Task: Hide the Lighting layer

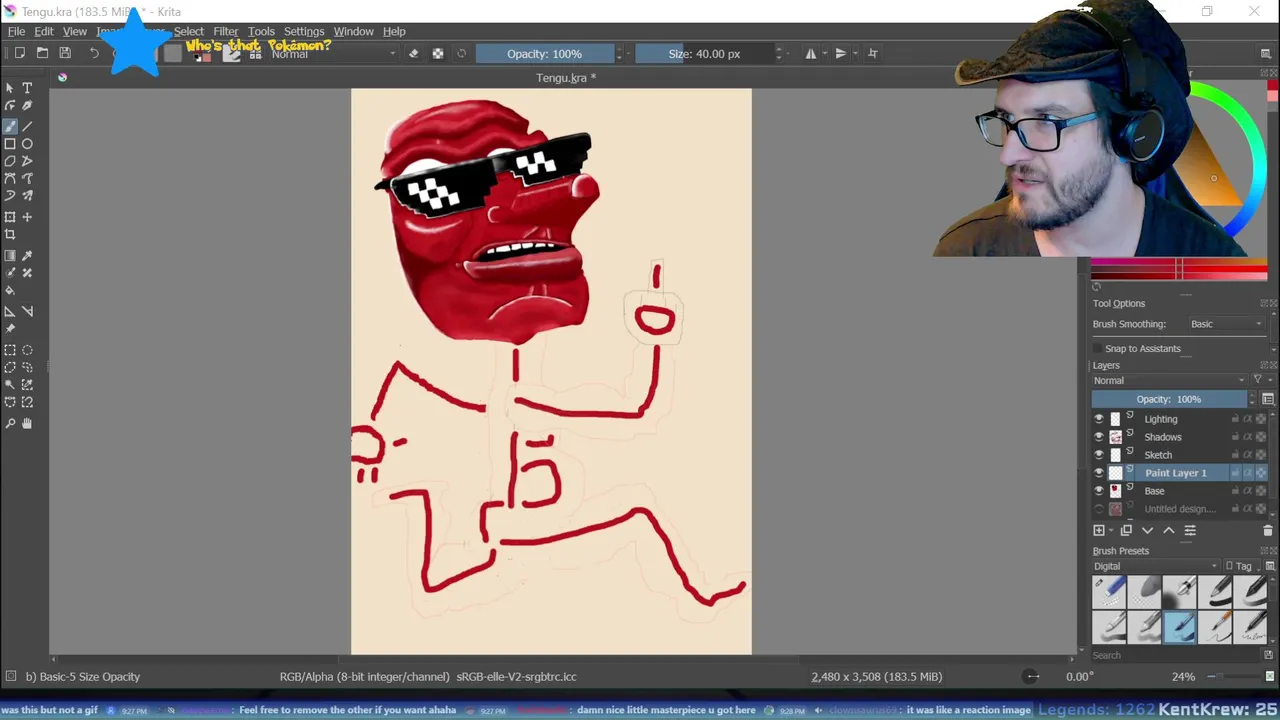Action: pyautogui.click(x=1099, y=419)
